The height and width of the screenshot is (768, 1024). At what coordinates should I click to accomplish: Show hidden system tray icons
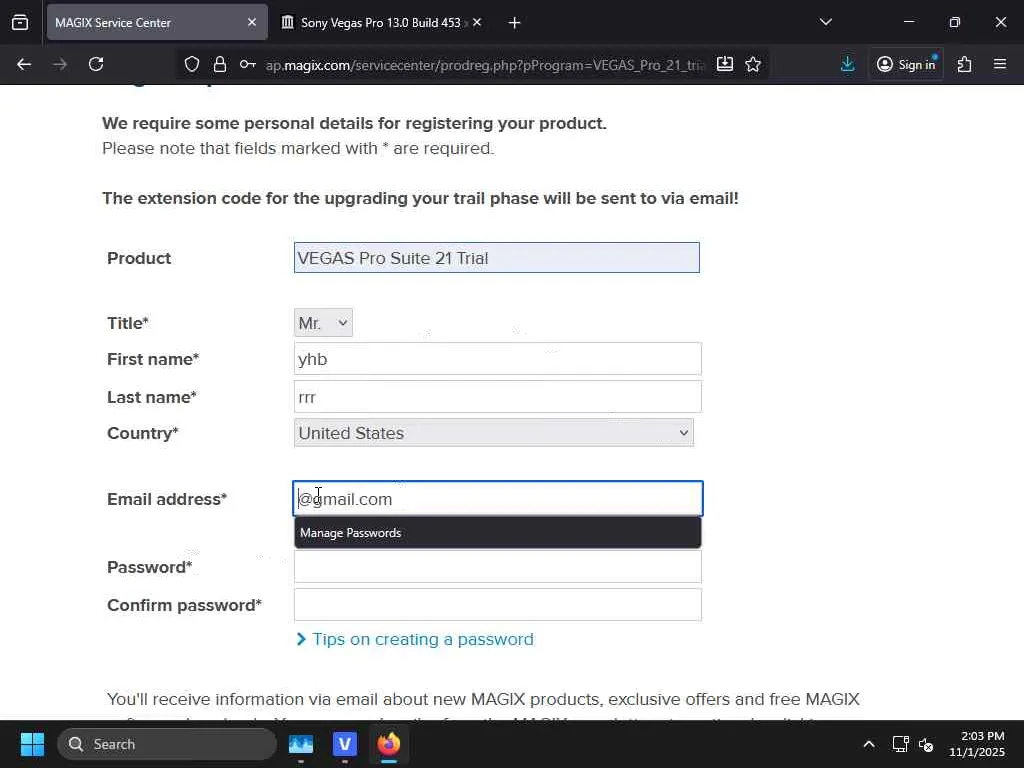coord(869,744)
